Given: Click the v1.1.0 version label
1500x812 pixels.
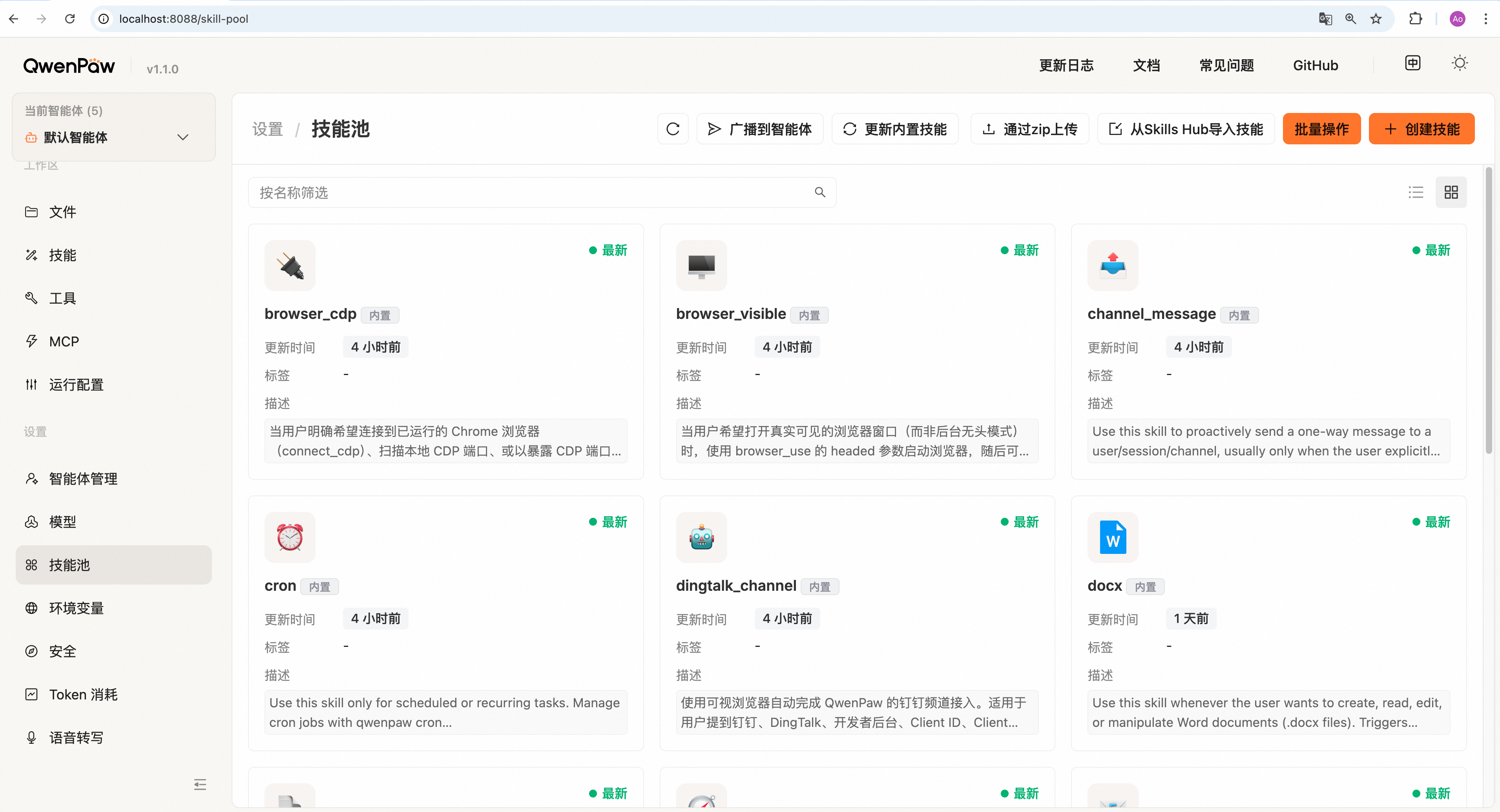Looking at the screenshot, I should 162,69.
